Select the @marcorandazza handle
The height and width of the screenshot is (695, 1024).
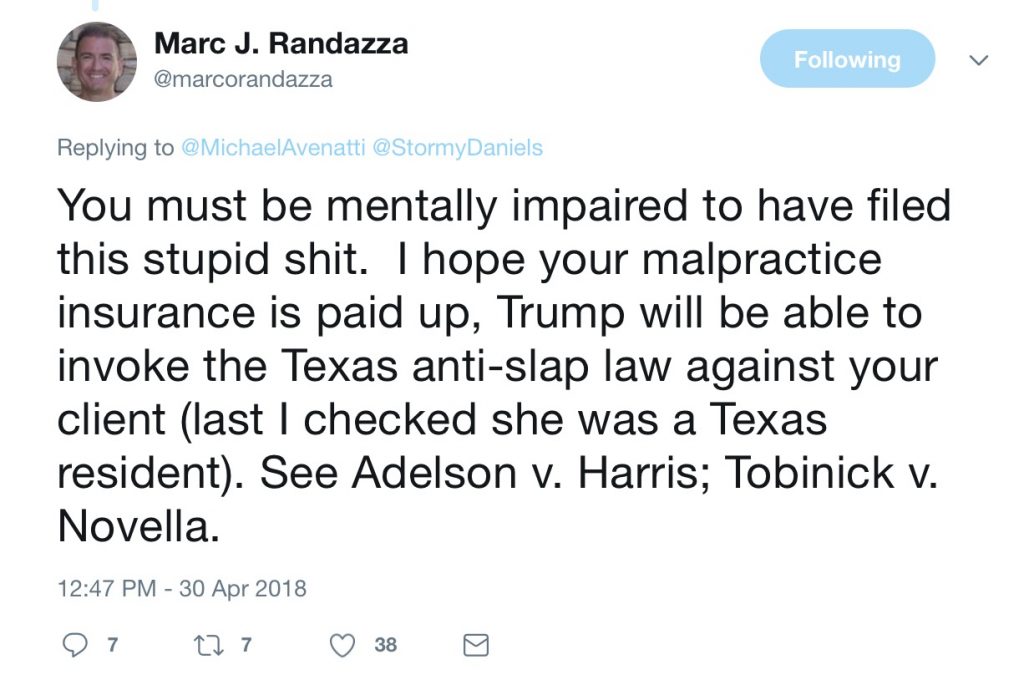click(243, 79)
